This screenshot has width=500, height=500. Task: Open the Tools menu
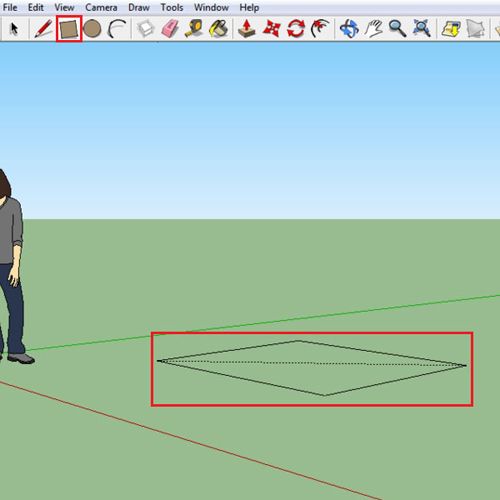pyautogui.click(x=172, y=7)
